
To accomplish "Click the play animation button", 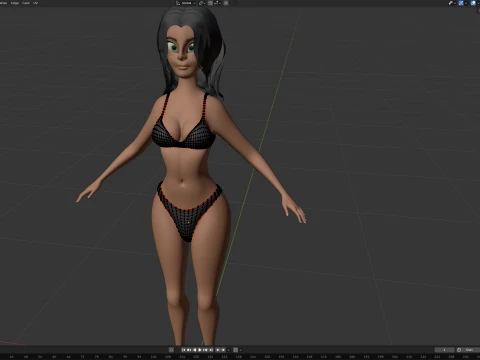I will click(x=200, y=350).
